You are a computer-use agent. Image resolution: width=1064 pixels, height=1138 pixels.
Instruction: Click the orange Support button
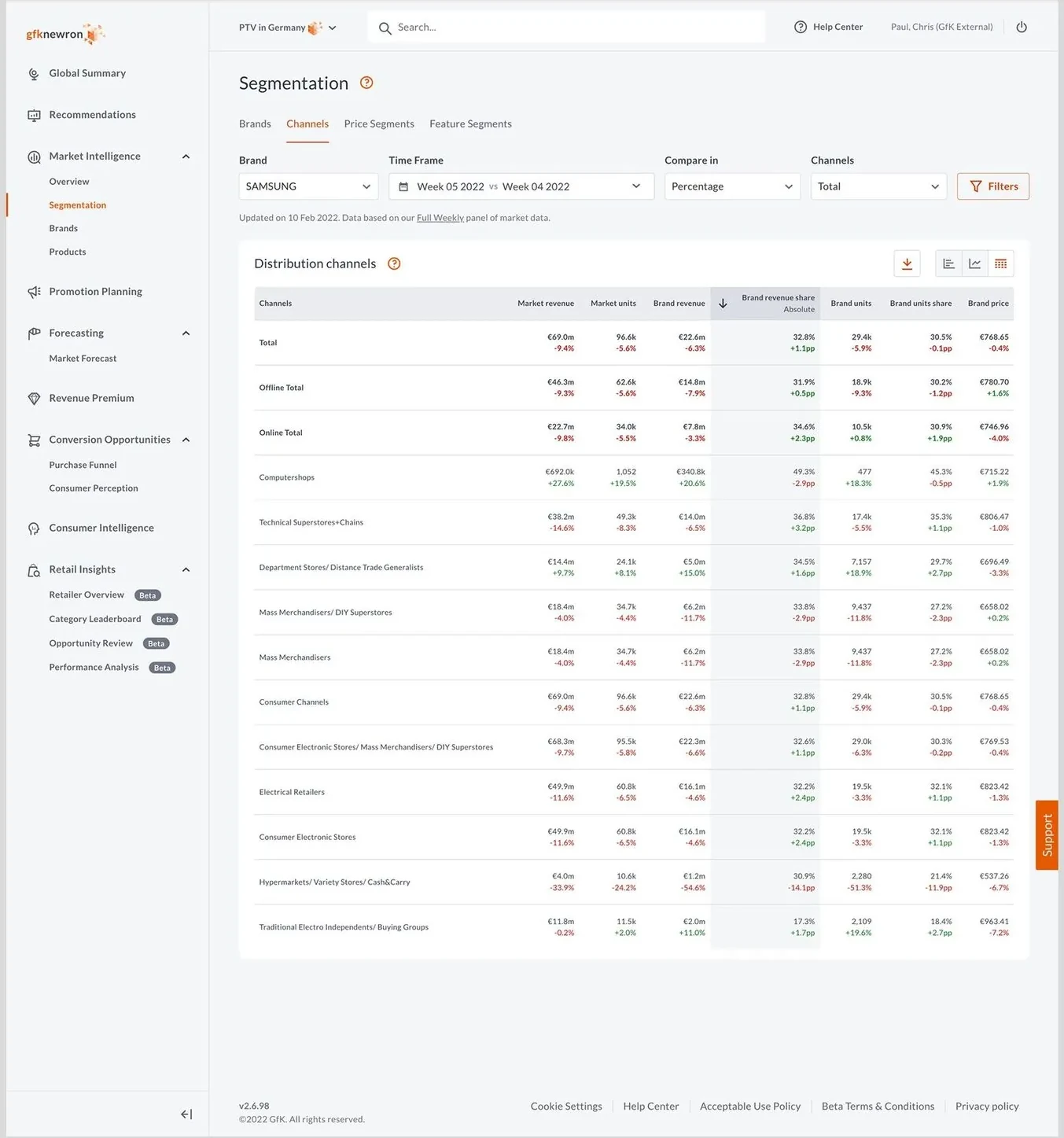(1047, 835)
